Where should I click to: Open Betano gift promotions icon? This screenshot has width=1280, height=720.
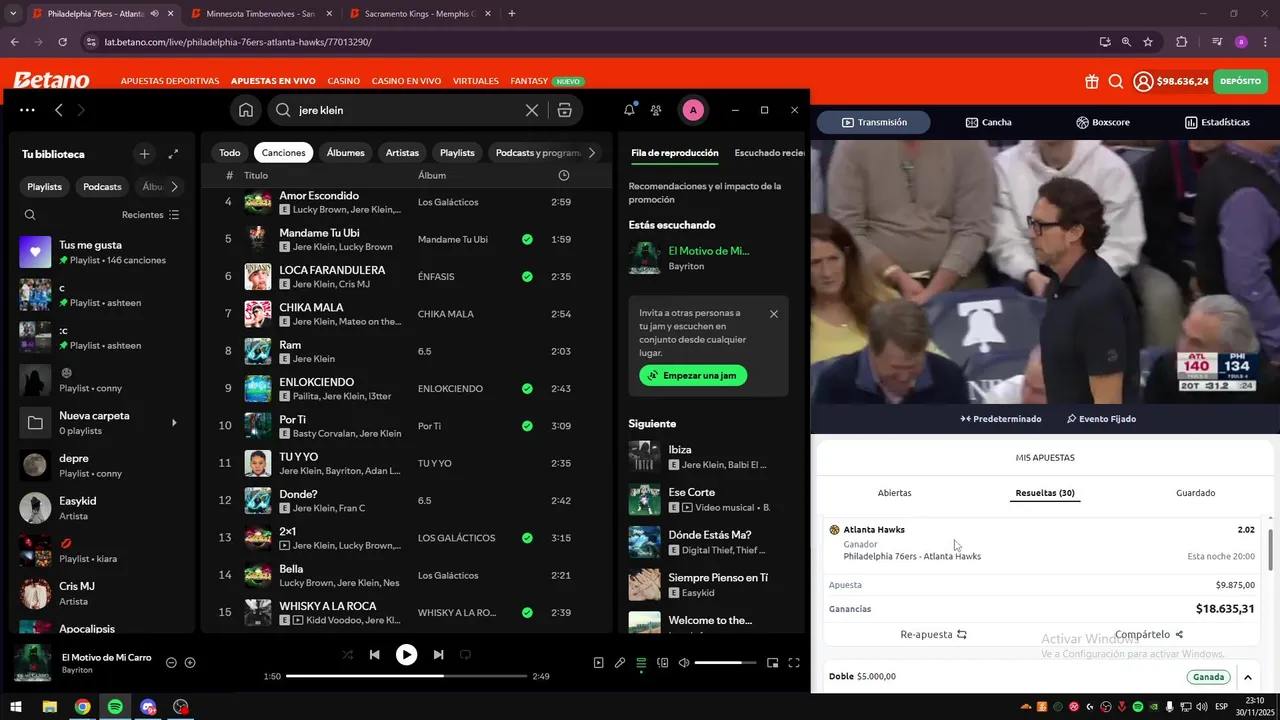coord(1091,81)
